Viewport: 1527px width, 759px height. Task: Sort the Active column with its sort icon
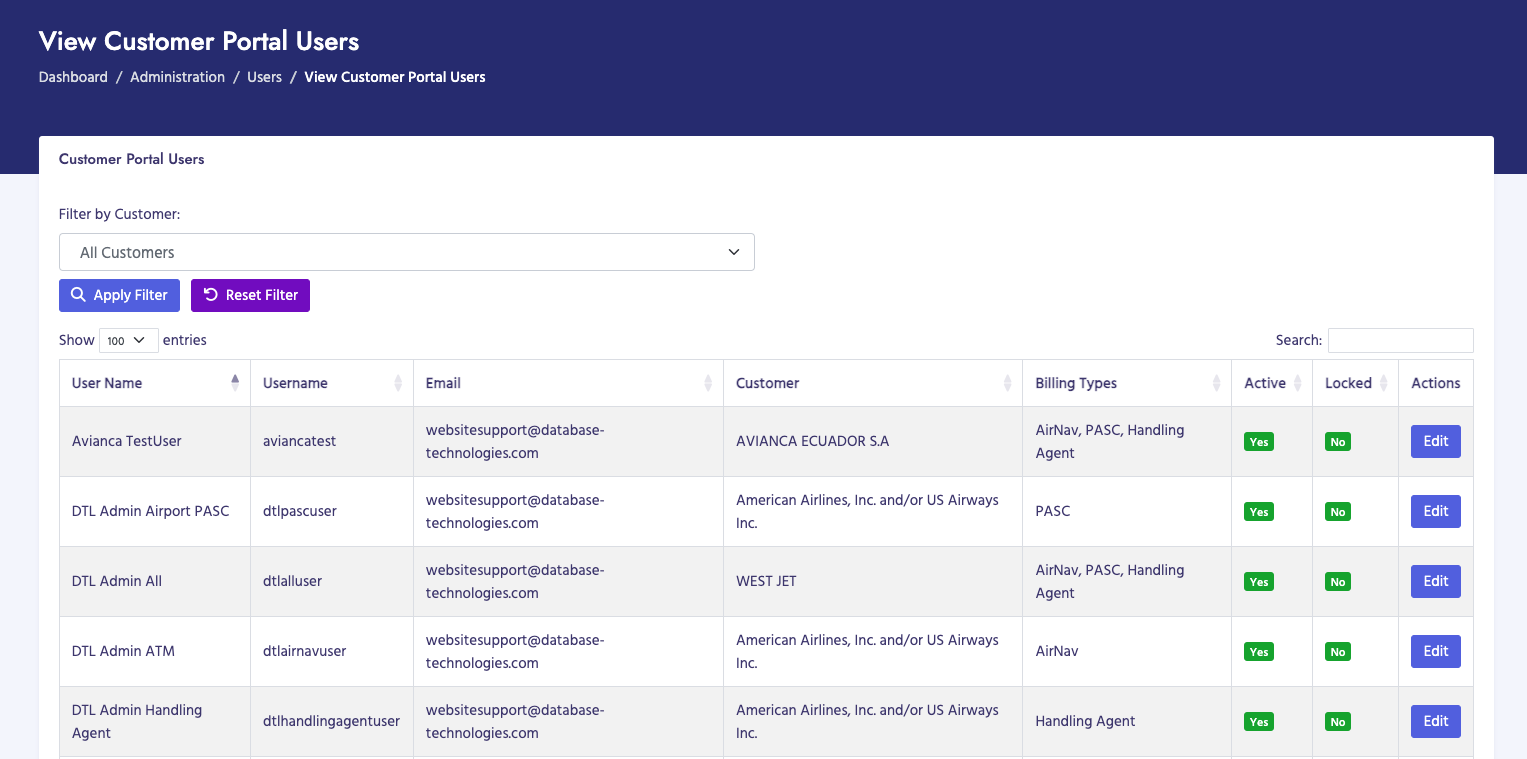pos(1298,383)
